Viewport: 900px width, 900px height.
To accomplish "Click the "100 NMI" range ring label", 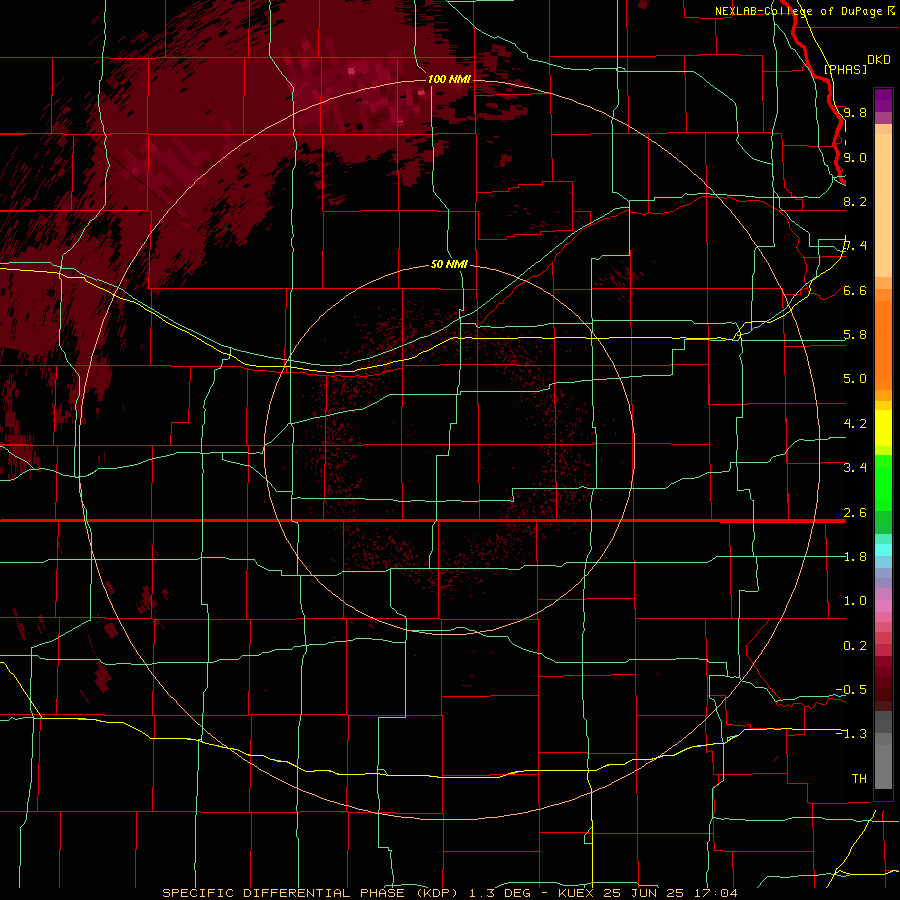I will point(449,79).
